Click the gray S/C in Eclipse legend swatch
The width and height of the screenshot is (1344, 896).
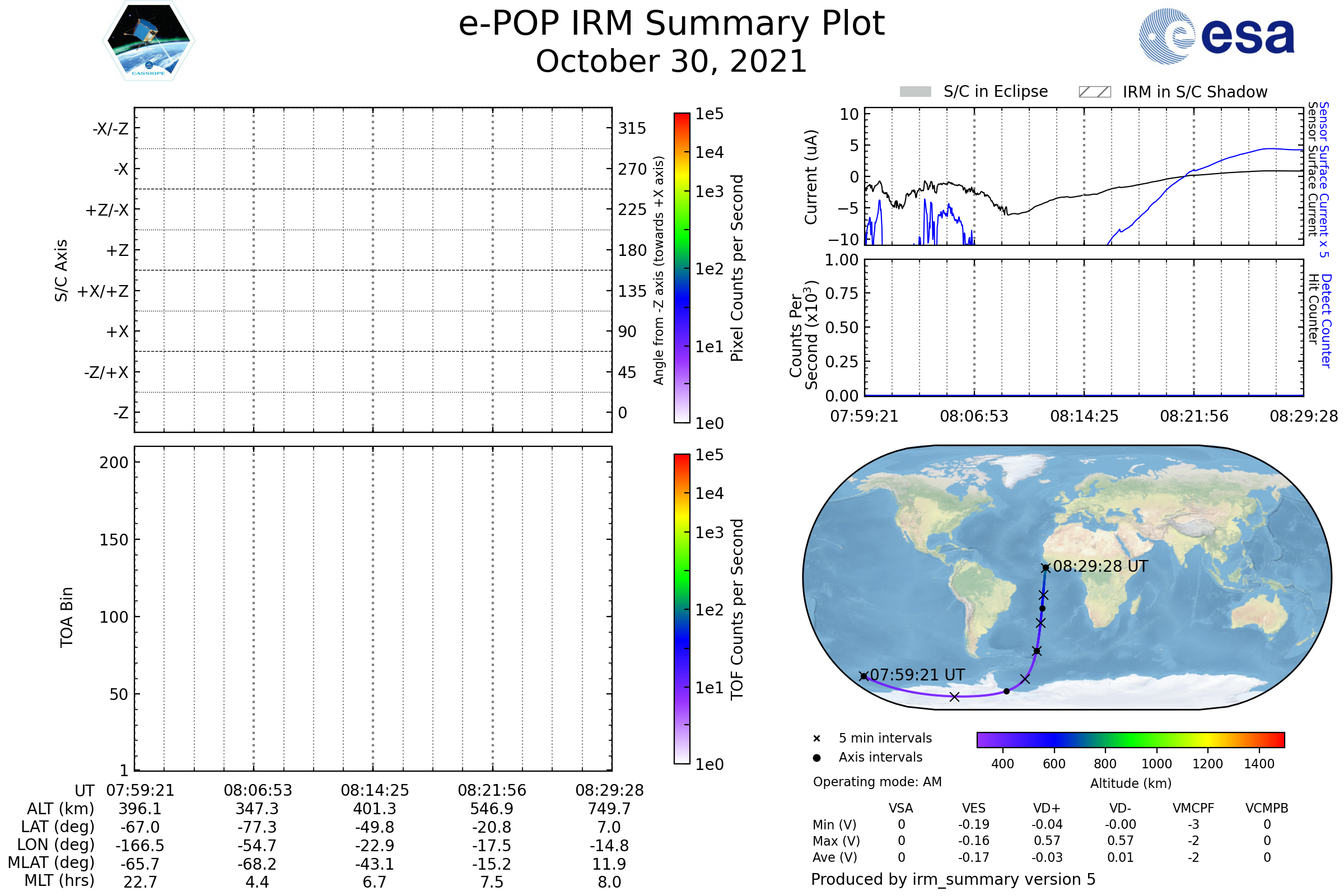915,92
